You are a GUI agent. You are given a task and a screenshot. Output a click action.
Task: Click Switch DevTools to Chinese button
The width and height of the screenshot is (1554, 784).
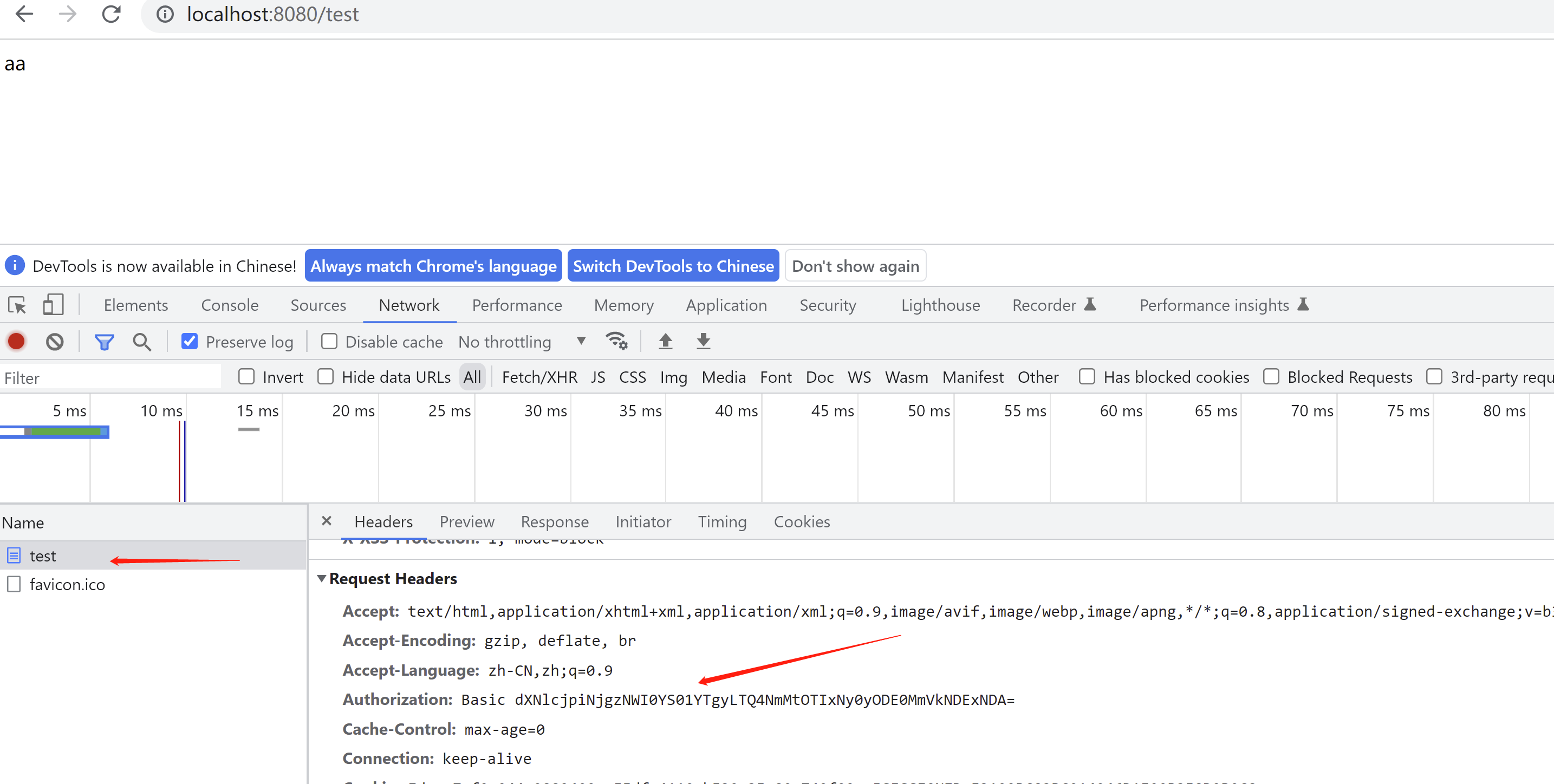pyautogui.click(x=673, y=266)
